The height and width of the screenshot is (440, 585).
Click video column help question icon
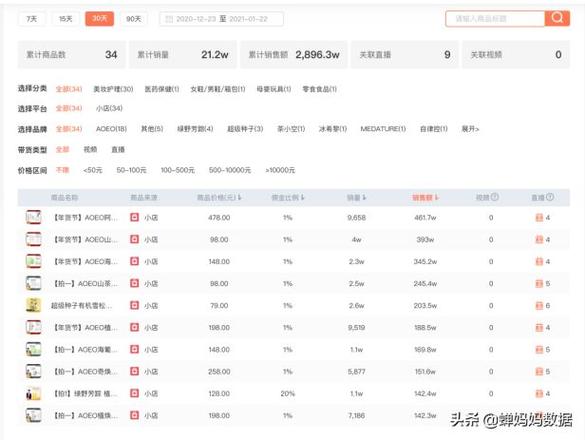(x=494, y=197)
